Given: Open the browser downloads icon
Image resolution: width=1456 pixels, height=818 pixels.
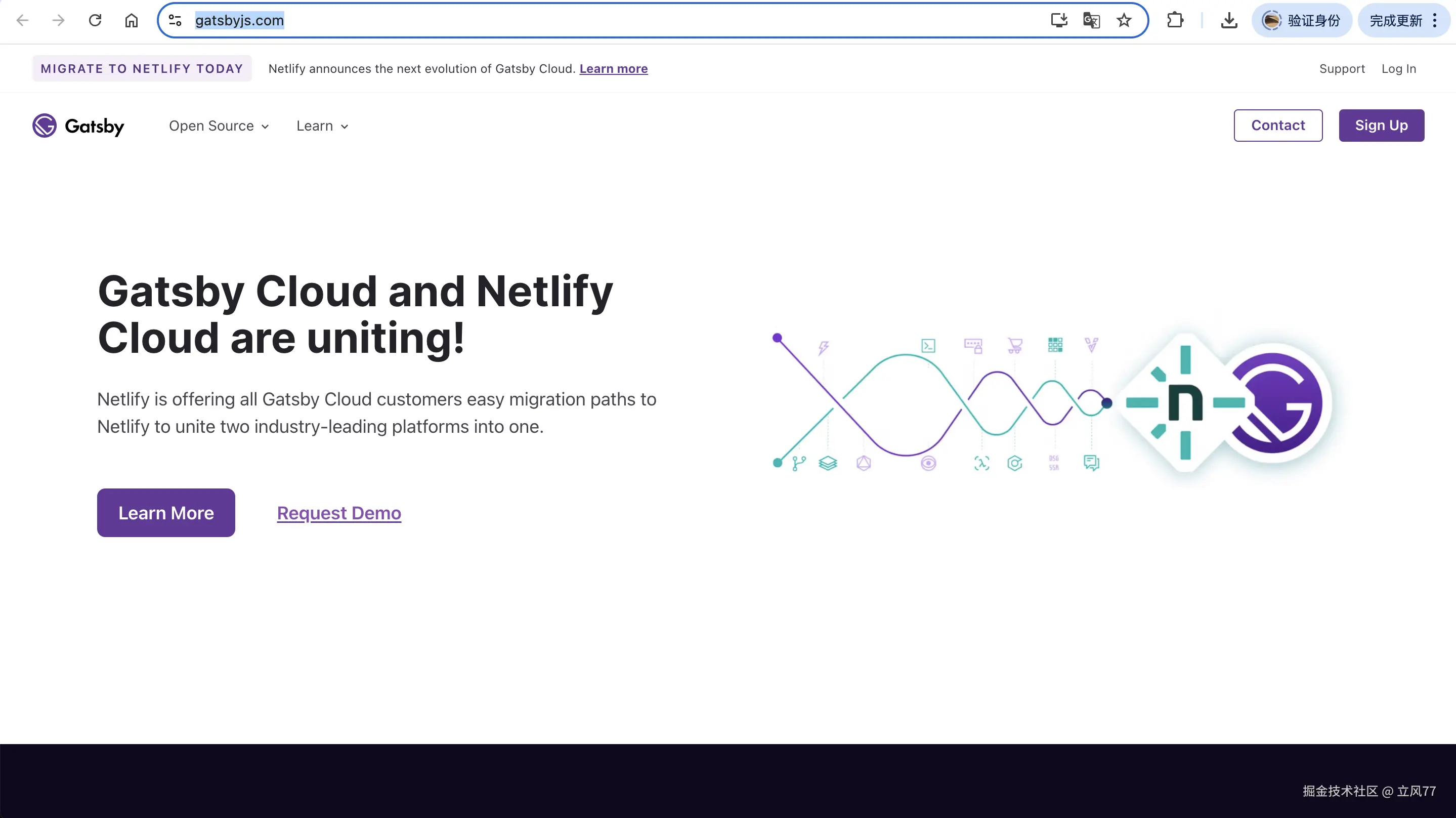Looking at the screenshot, I should click(x=1229, y=20).
